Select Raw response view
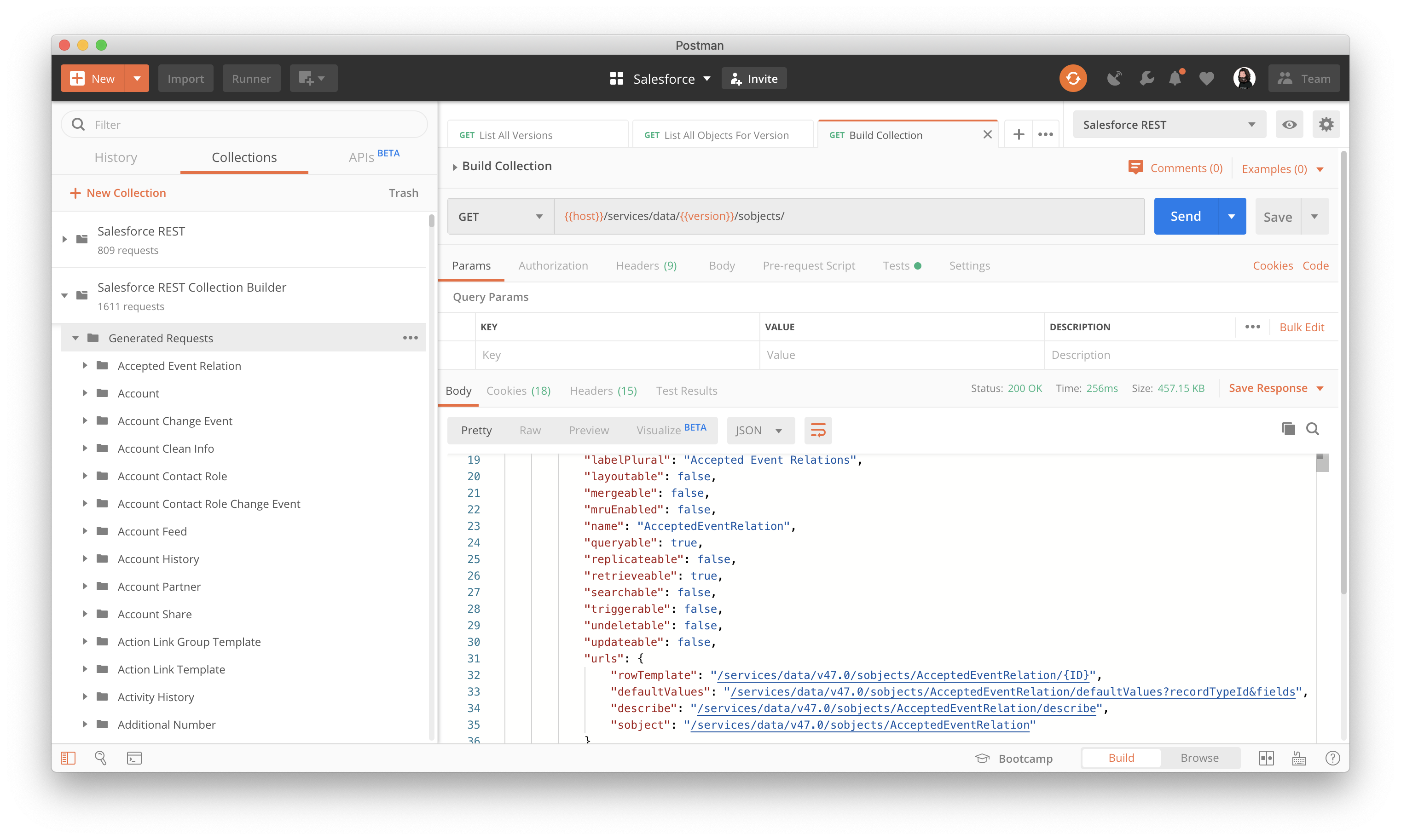 click(x=529, y=430)
